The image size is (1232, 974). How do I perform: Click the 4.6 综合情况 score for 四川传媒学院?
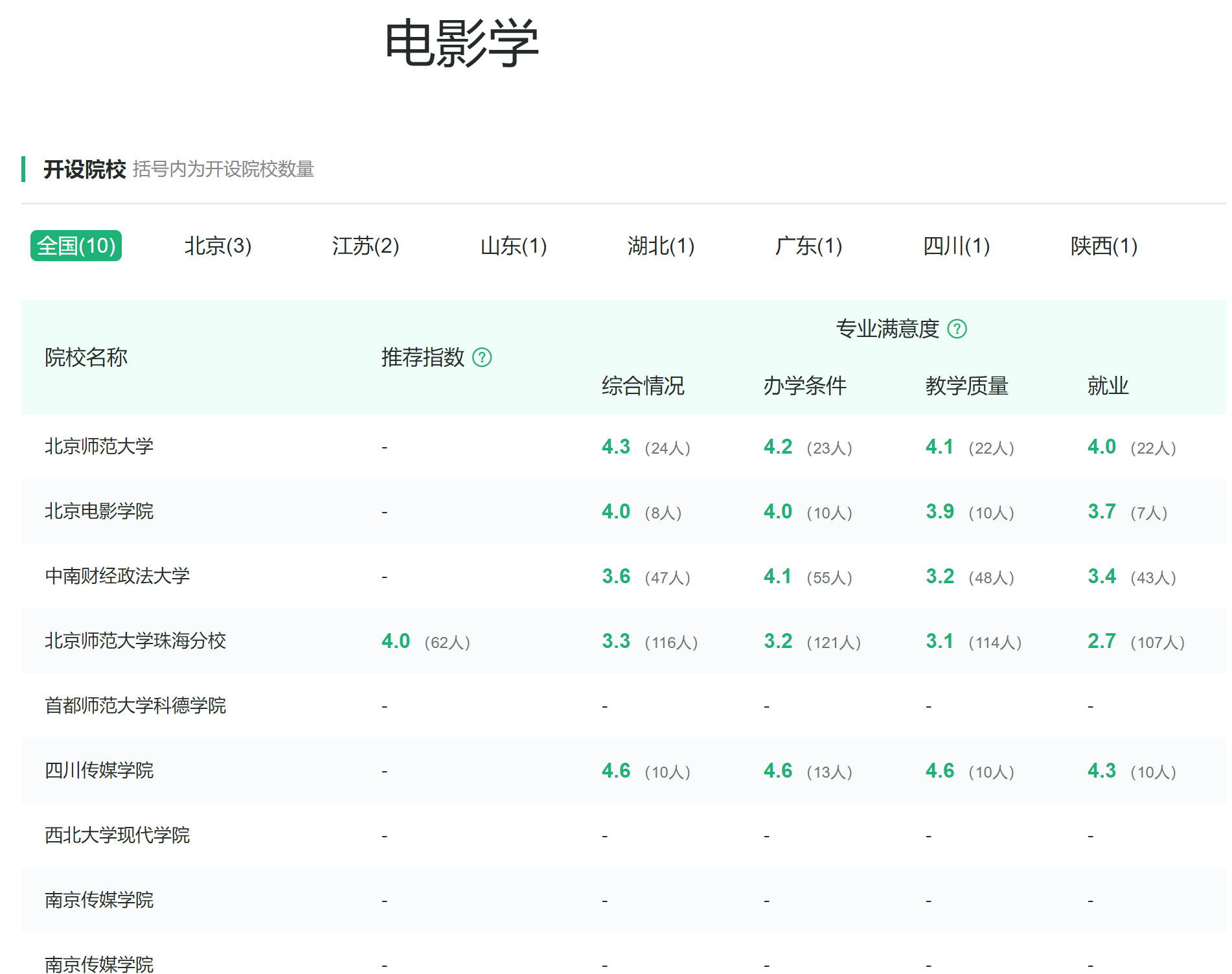point(616,771)
